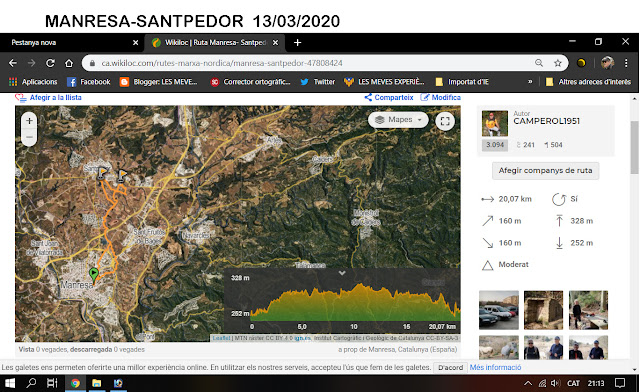Click the page vertical scrollbar thumb
This screenshot has height=392, width=640.
pos(634,147)
